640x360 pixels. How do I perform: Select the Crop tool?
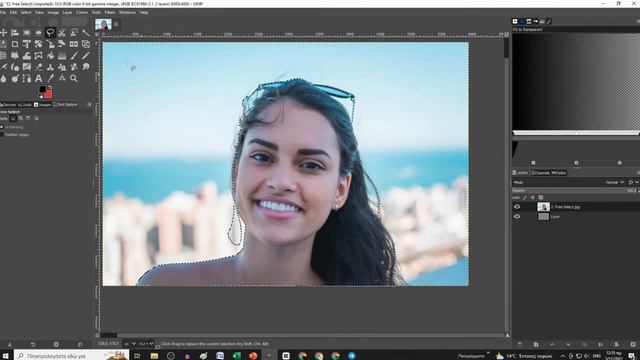click(x=15, y=44)
